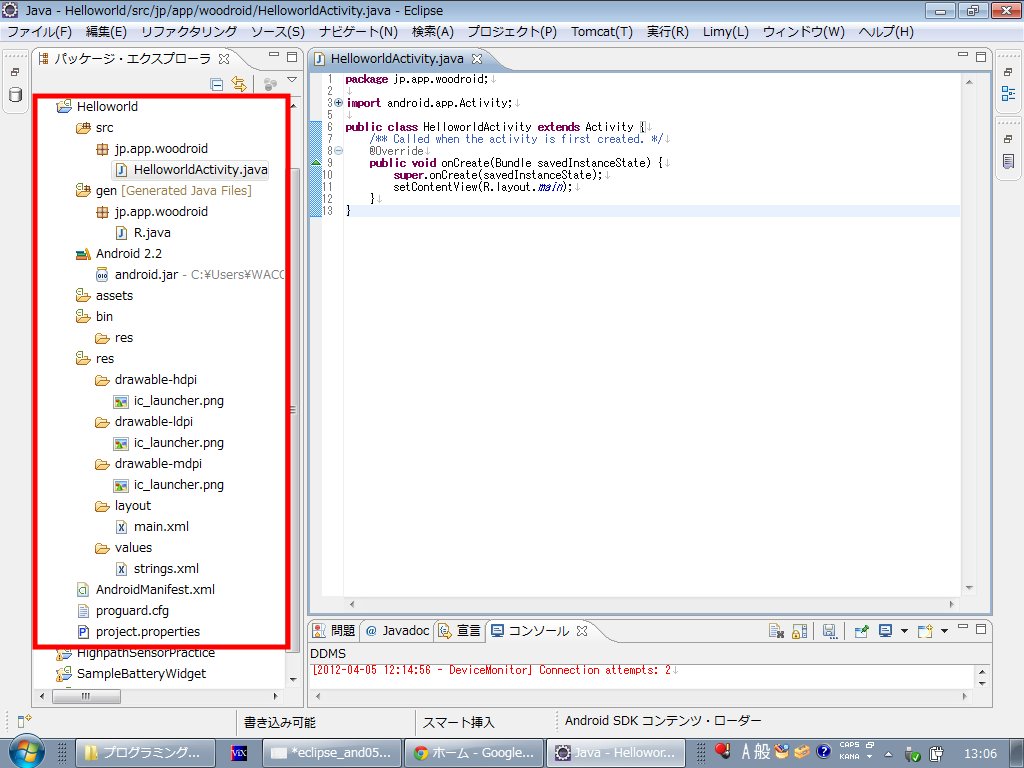Switch to ホーム - Google Chrome taskbar item

click(x=474, y=753)
